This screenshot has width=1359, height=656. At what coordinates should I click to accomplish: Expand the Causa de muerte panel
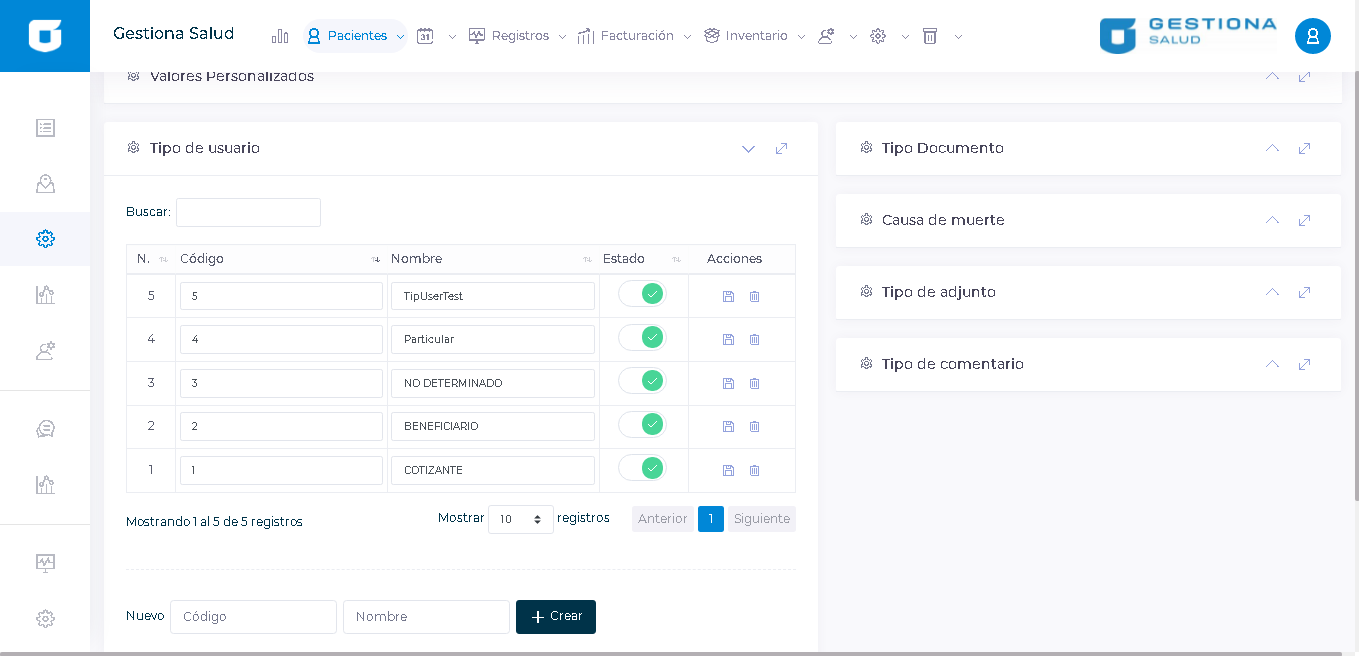(1272, 220)
